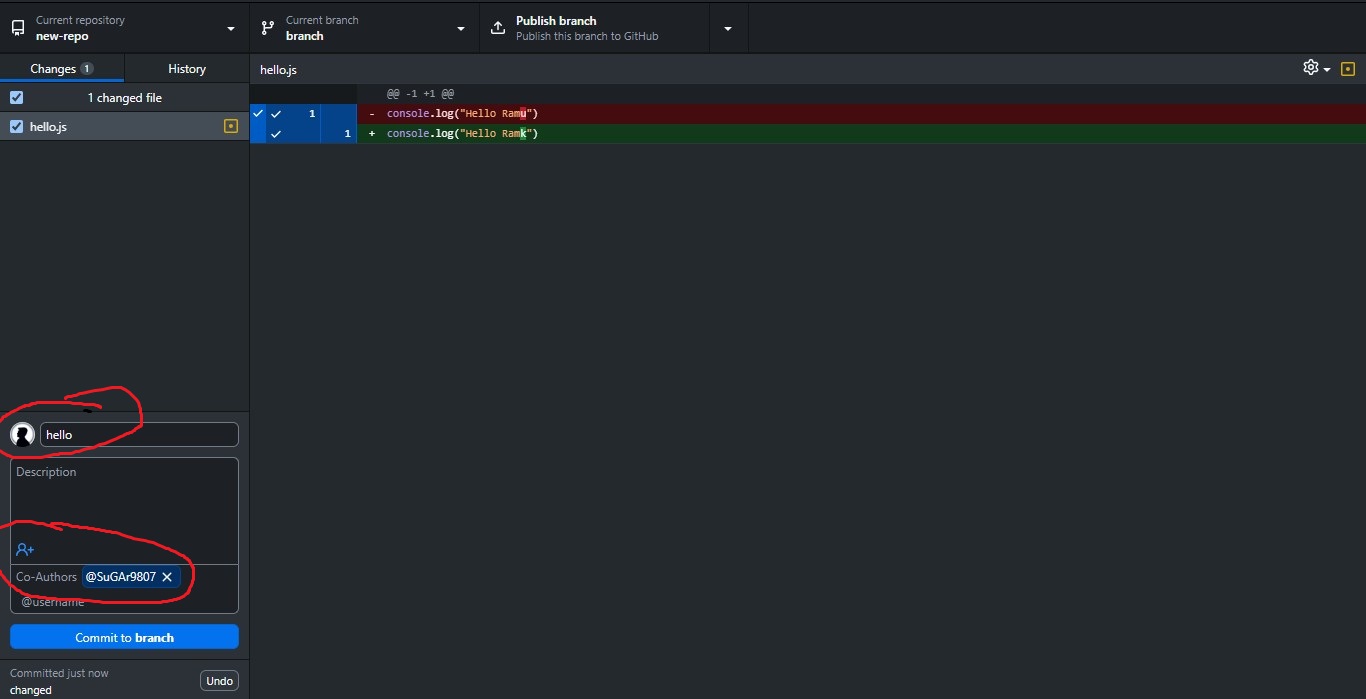Click the add co-authors person icon
1366x699 pixels.
click(x=25, y=550)
